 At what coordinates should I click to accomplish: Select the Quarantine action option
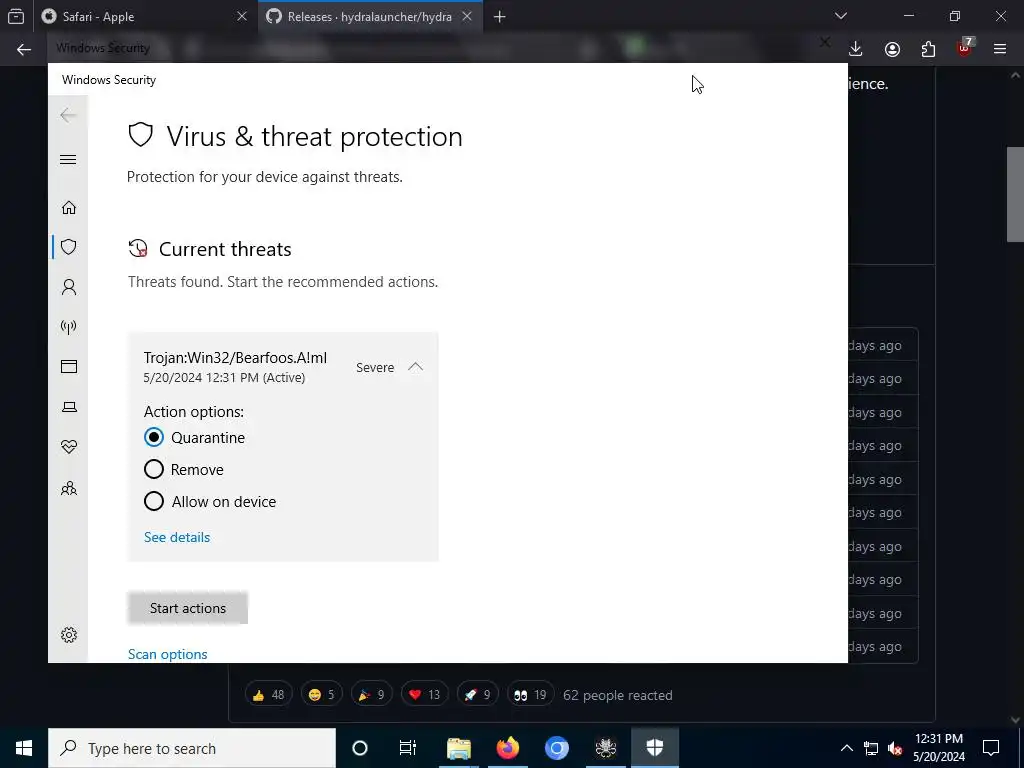pos(195,438)
